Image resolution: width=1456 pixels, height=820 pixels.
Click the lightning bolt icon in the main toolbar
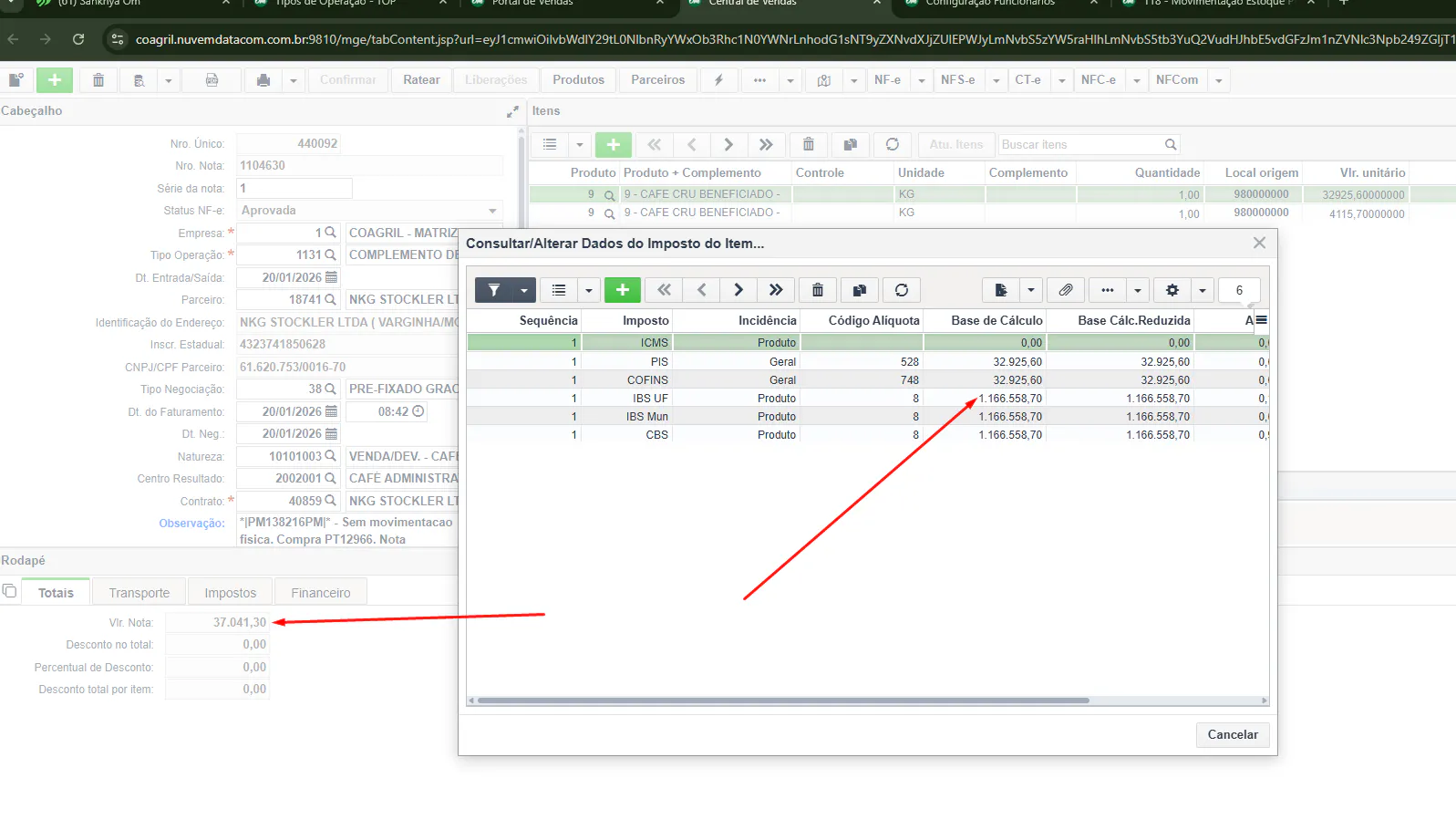[x=718, y=80]
